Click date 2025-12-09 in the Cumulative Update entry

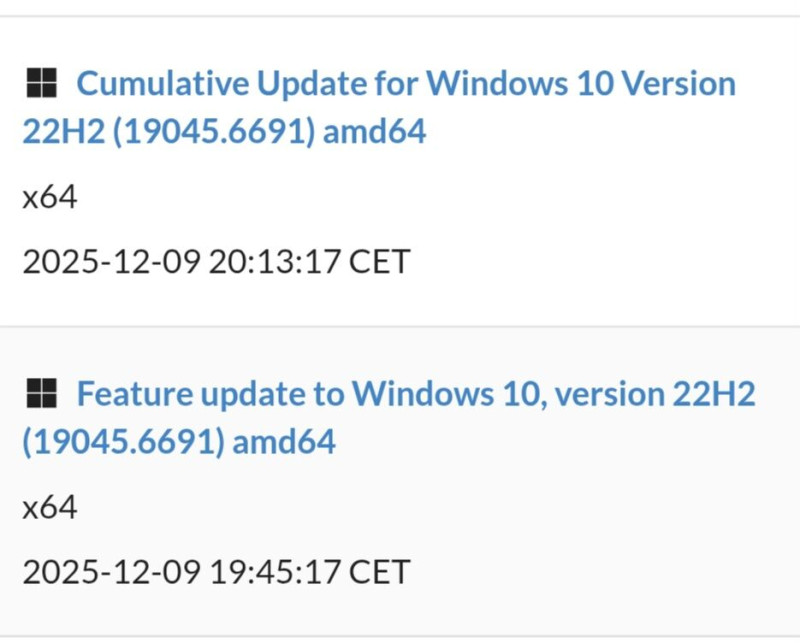(111, 262)
